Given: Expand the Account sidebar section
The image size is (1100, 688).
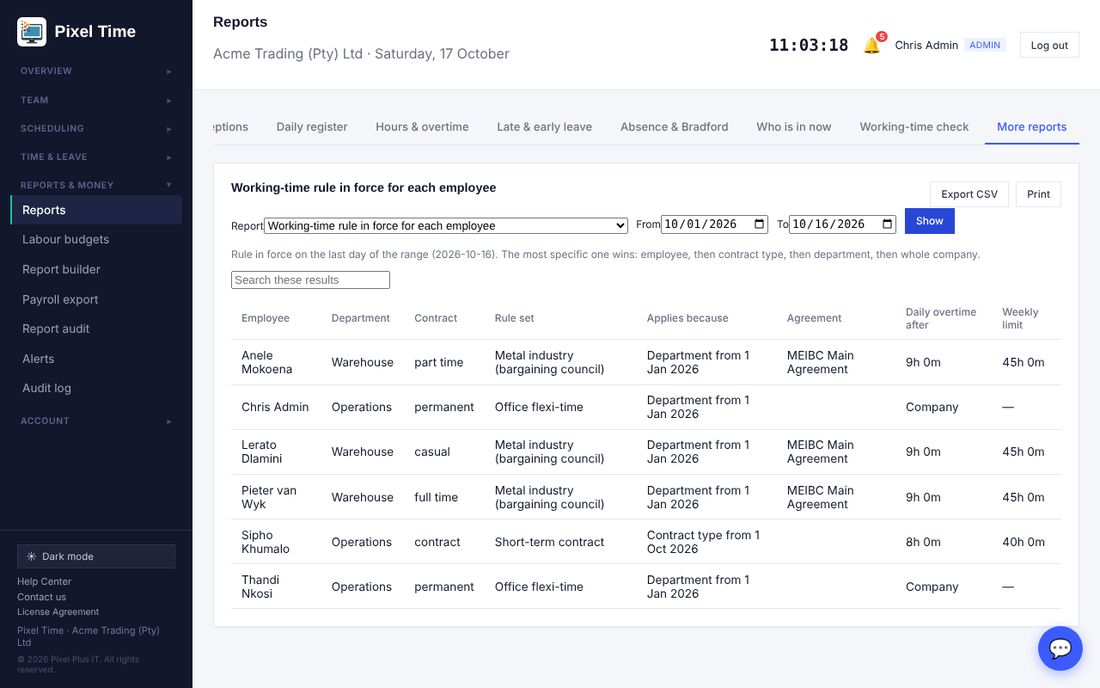Looking at the screenshot, I should coord(96,421).
